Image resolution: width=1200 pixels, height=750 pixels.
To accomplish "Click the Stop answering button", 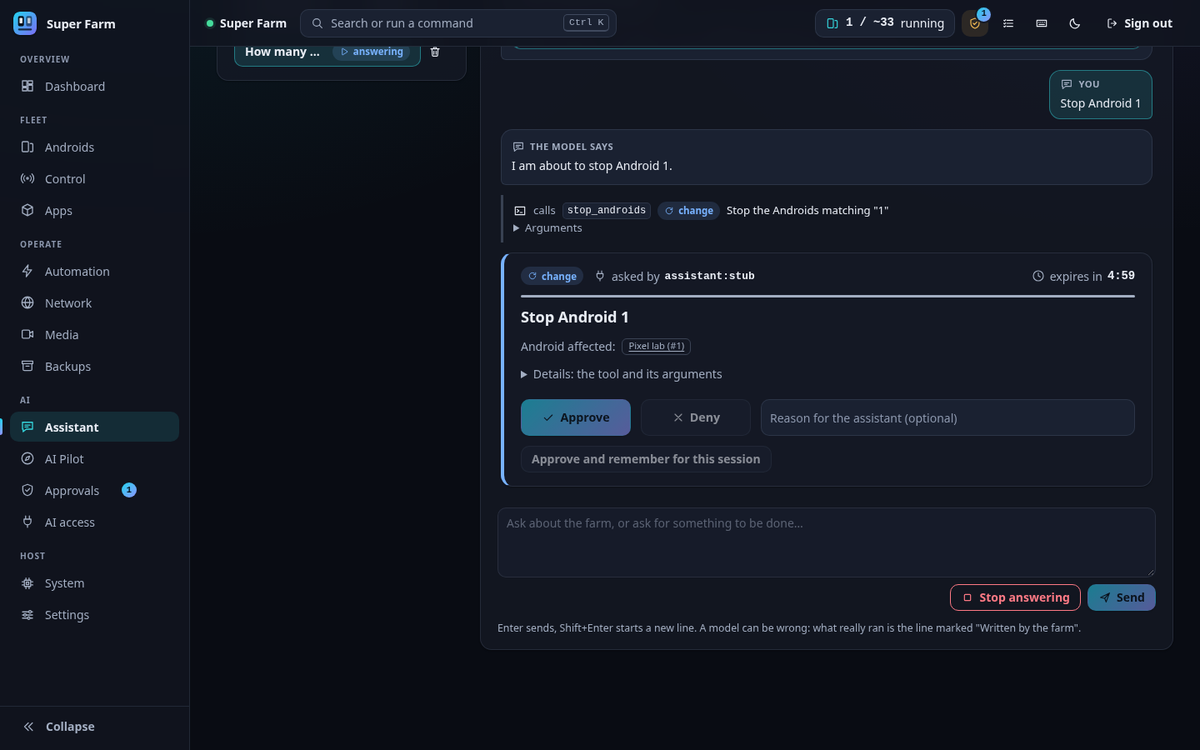I will [1015, 598].
